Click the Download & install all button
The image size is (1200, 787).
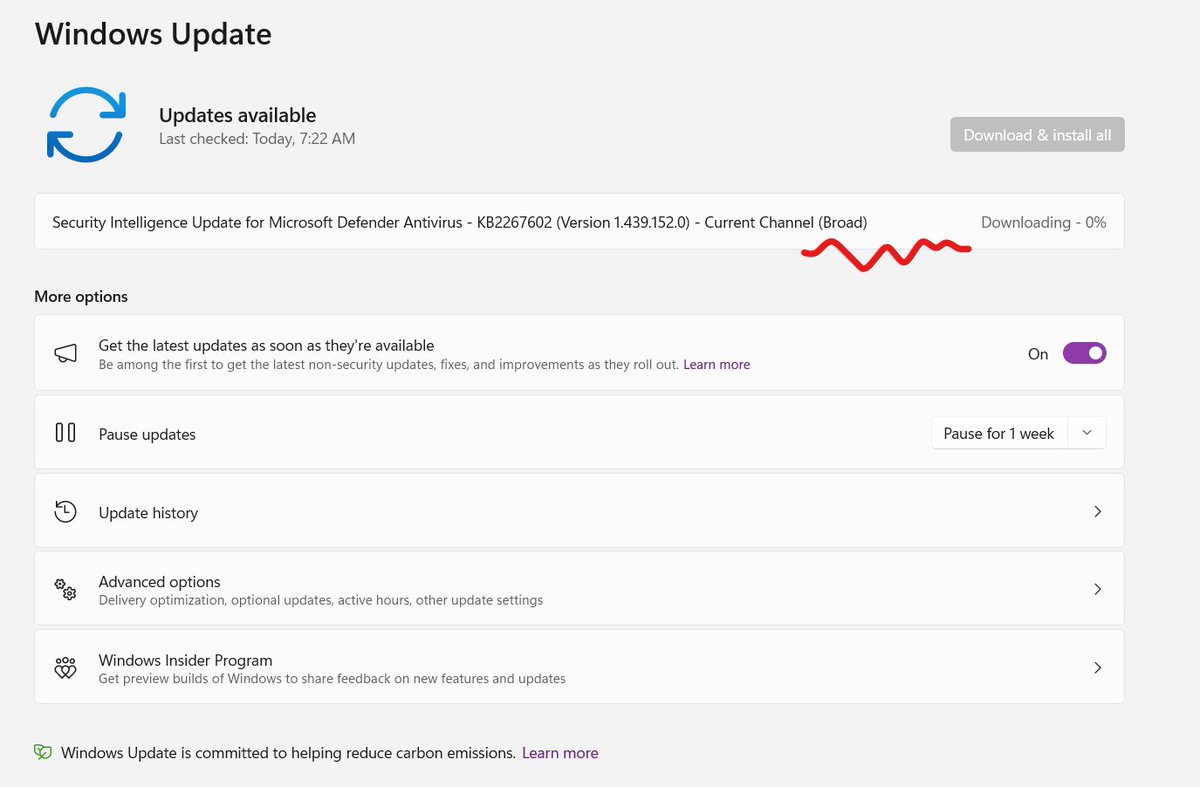(x=1037, y=134)
